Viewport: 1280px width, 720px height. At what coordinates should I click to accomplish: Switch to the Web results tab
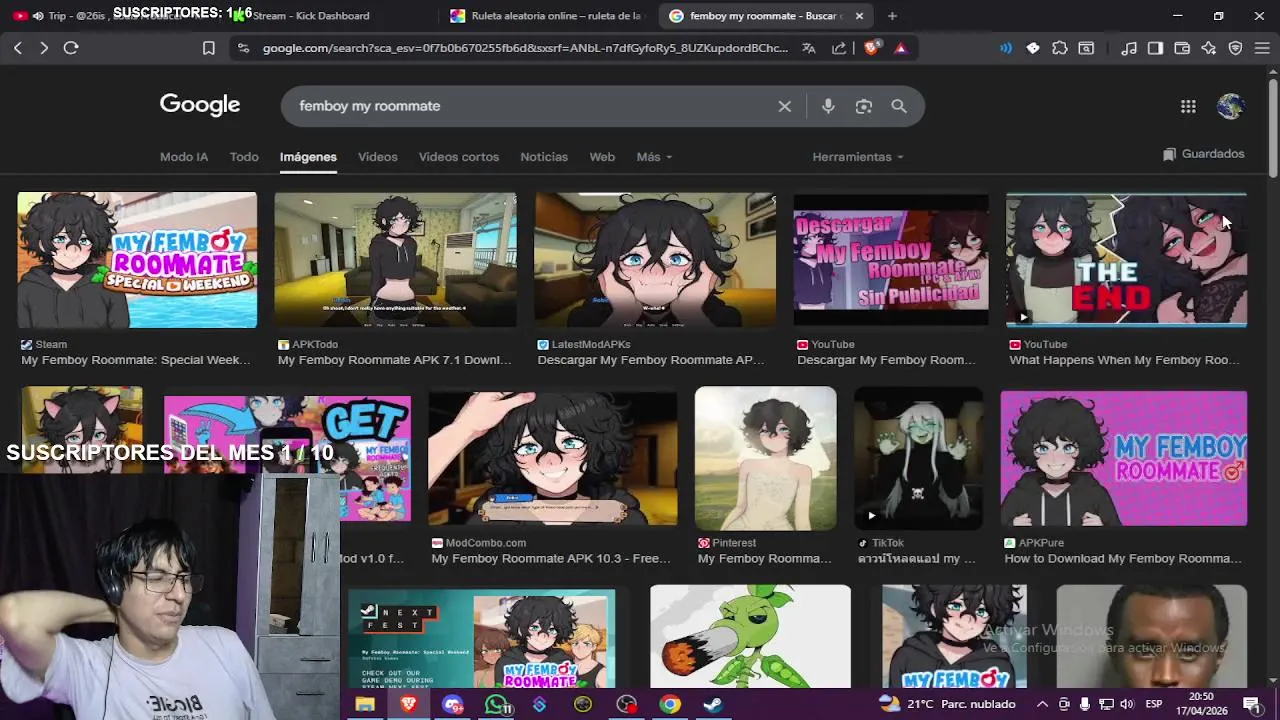(602, 157)
